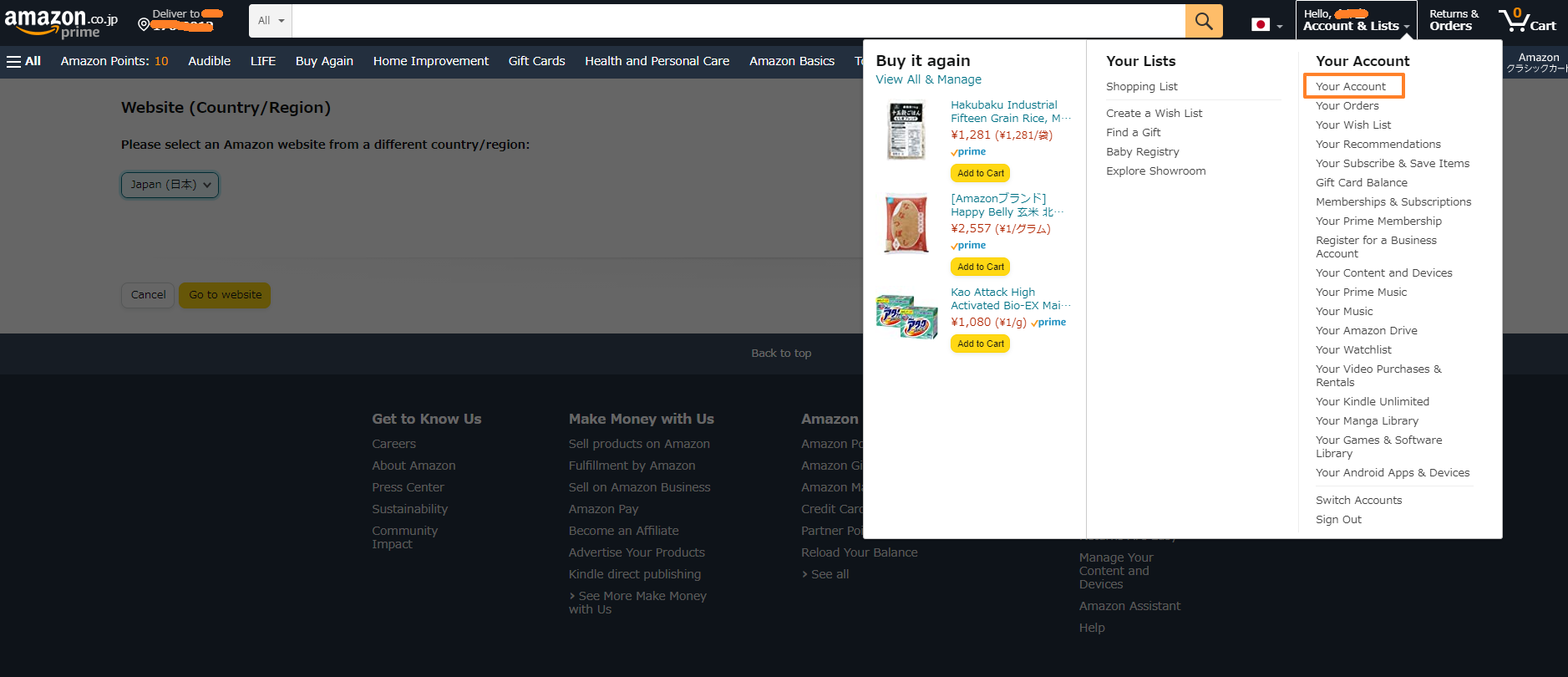Click Amazon Points: 10

(x=114, y=61)
